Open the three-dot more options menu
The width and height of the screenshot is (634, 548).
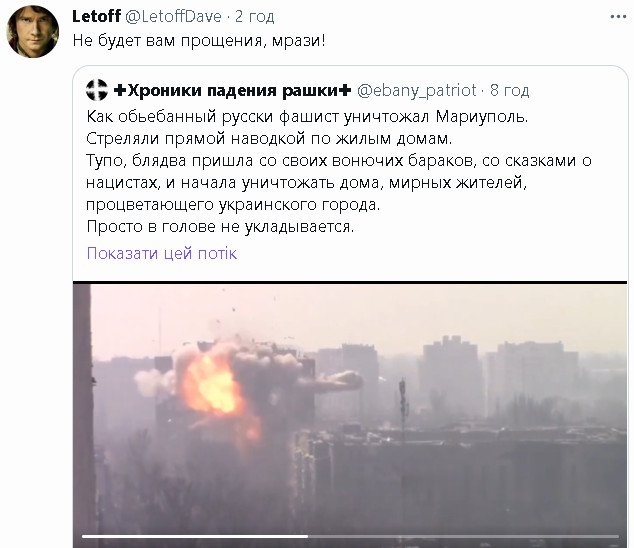pos(618,17)
